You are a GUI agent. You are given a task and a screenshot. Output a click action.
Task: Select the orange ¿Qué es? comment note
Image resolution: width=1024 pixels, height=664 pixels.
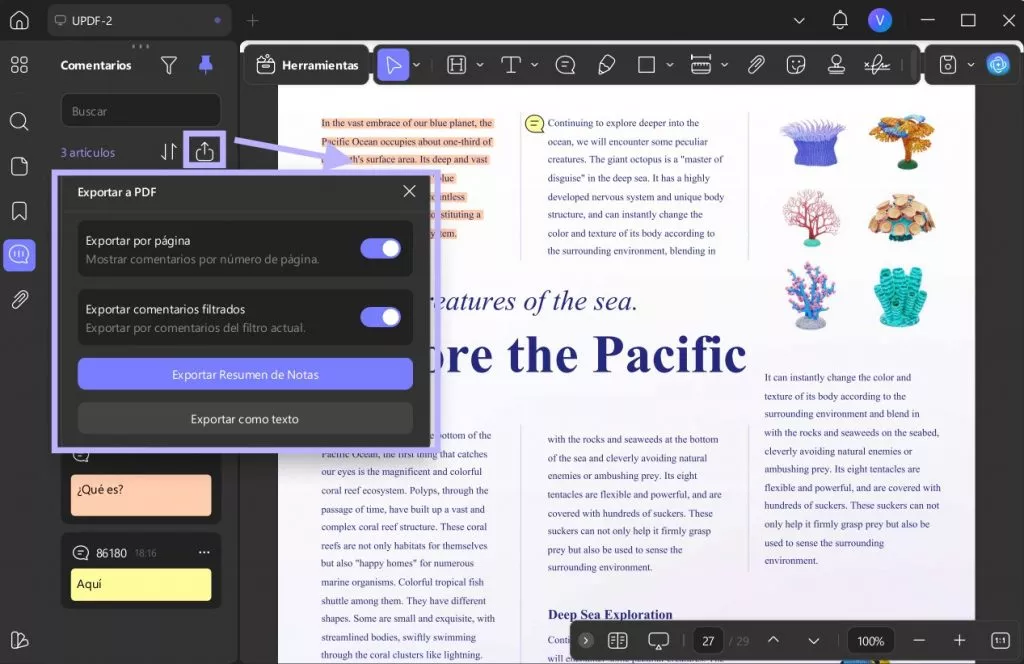coord(141,495)
